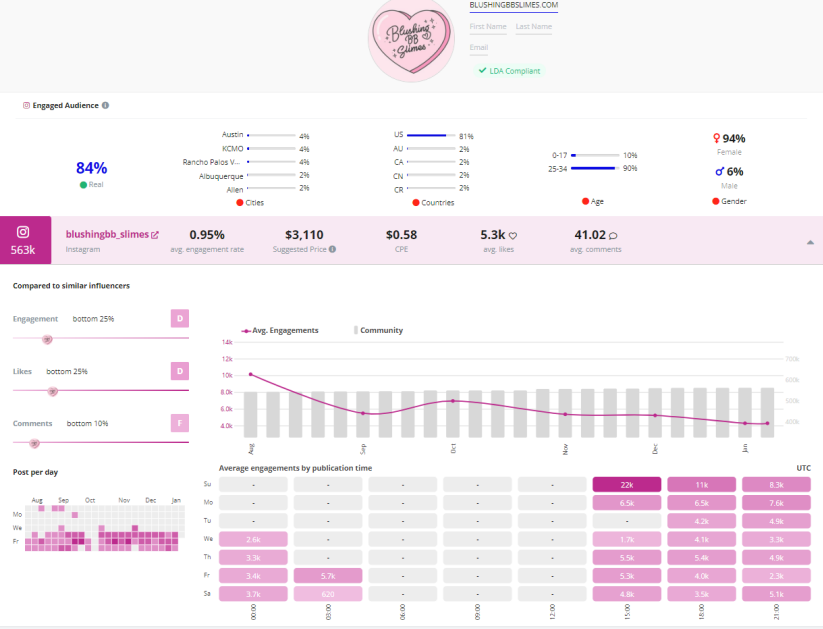Click info icon next to Engaged Audience
The image size is (823, 629).
point(105,105)
